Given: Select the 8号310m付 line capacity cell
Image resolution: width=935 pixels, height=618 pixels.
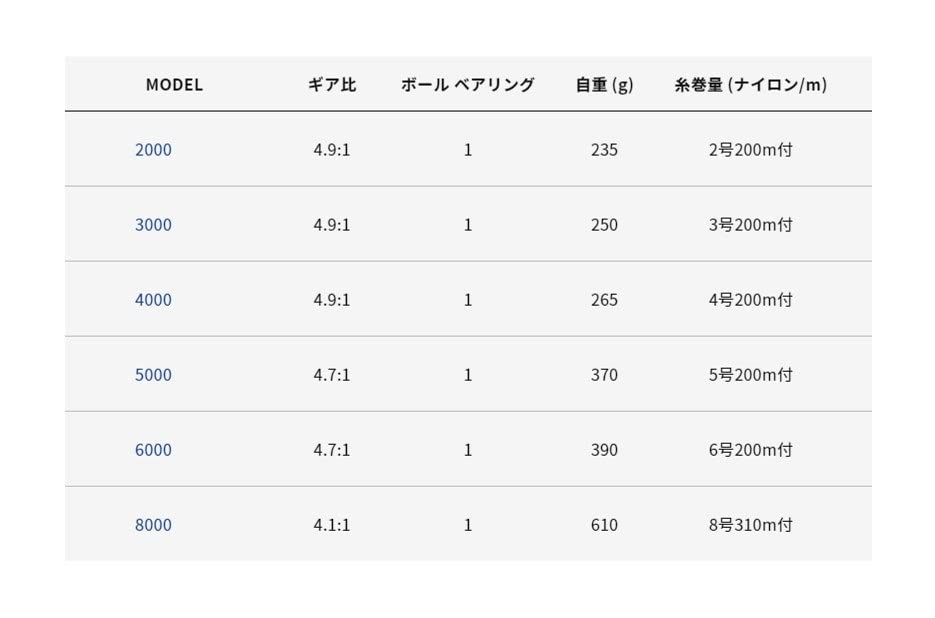Looking at the screenshot, I should tap(750, 525).
